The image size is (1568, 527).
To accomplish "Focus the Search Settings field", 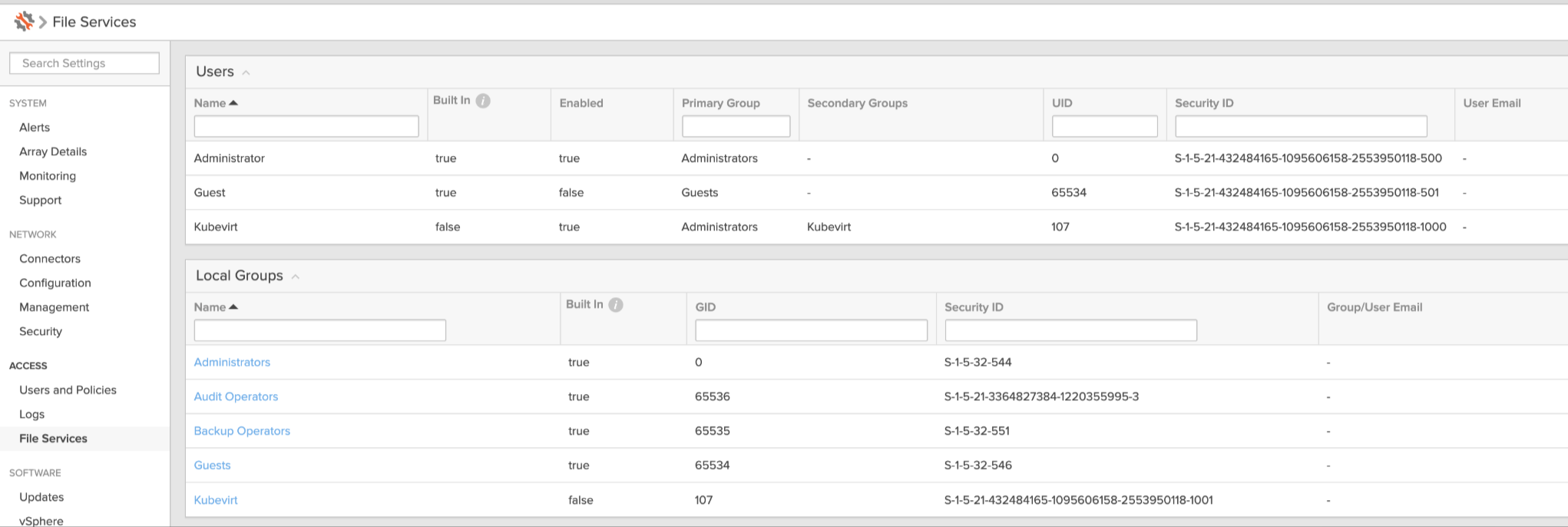I will point(84,63).
